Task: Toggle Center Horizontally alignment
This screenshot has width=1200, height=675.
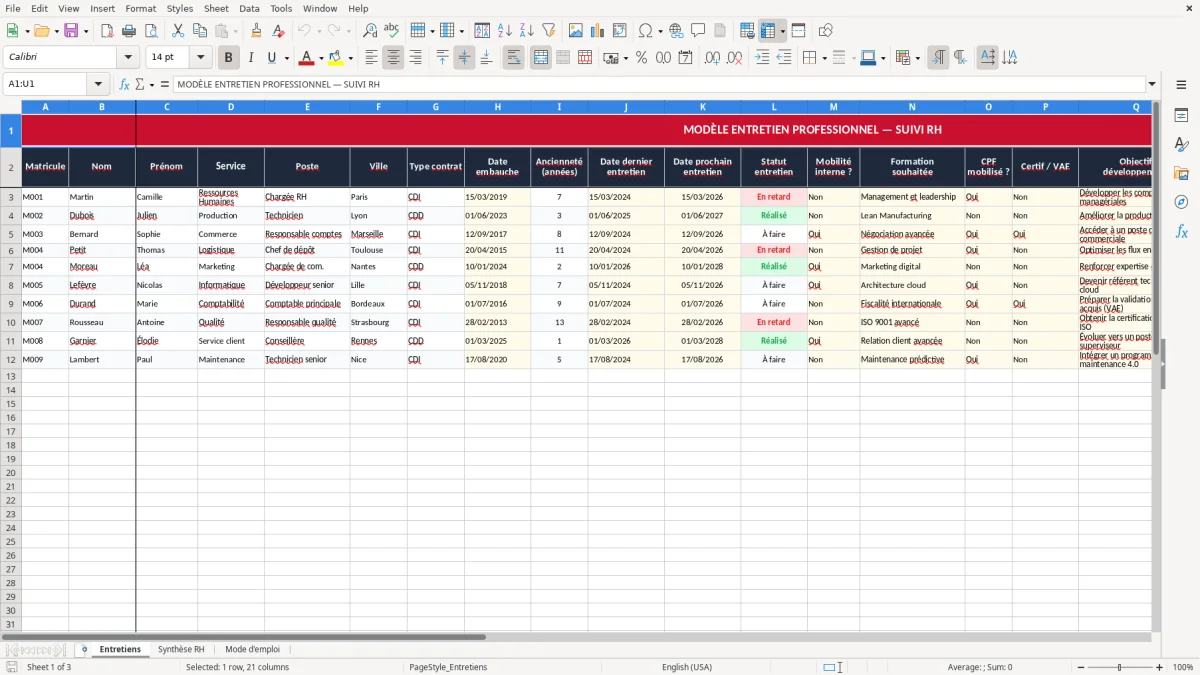Action: [393, 58]
